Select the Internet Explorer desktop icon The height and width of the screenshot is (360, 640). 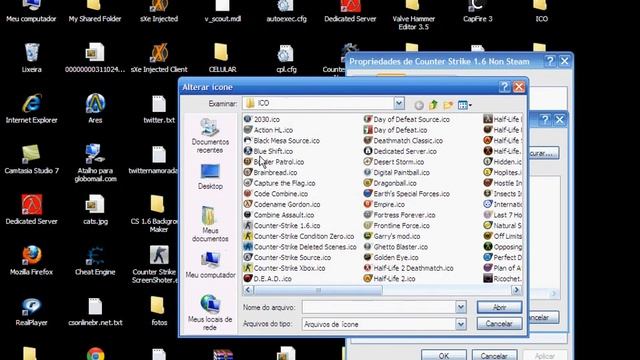[31, 109]
